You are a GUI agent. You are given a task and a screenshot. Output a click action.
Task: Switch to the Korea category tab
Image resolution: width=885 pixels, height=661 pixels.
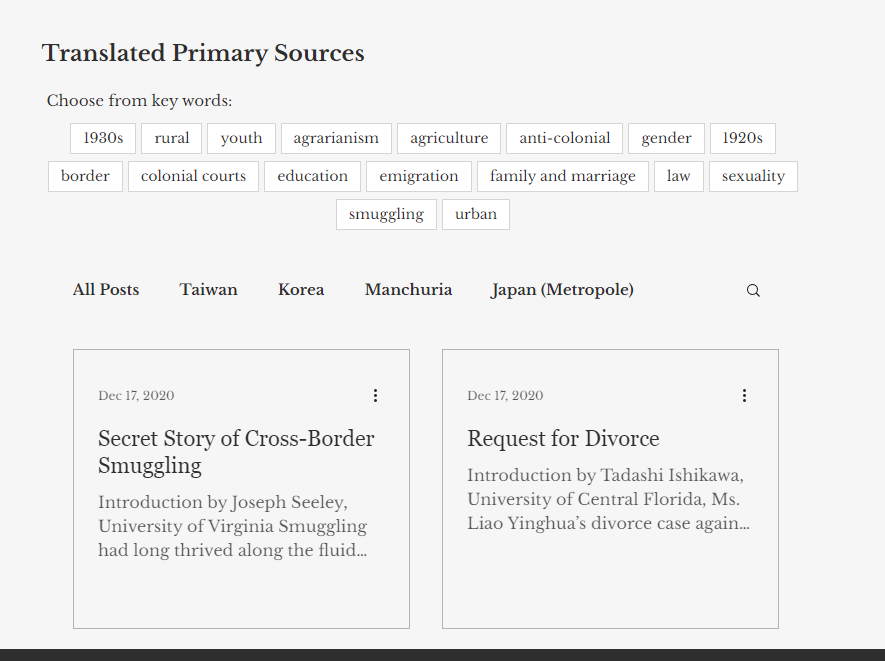point(301,290)
